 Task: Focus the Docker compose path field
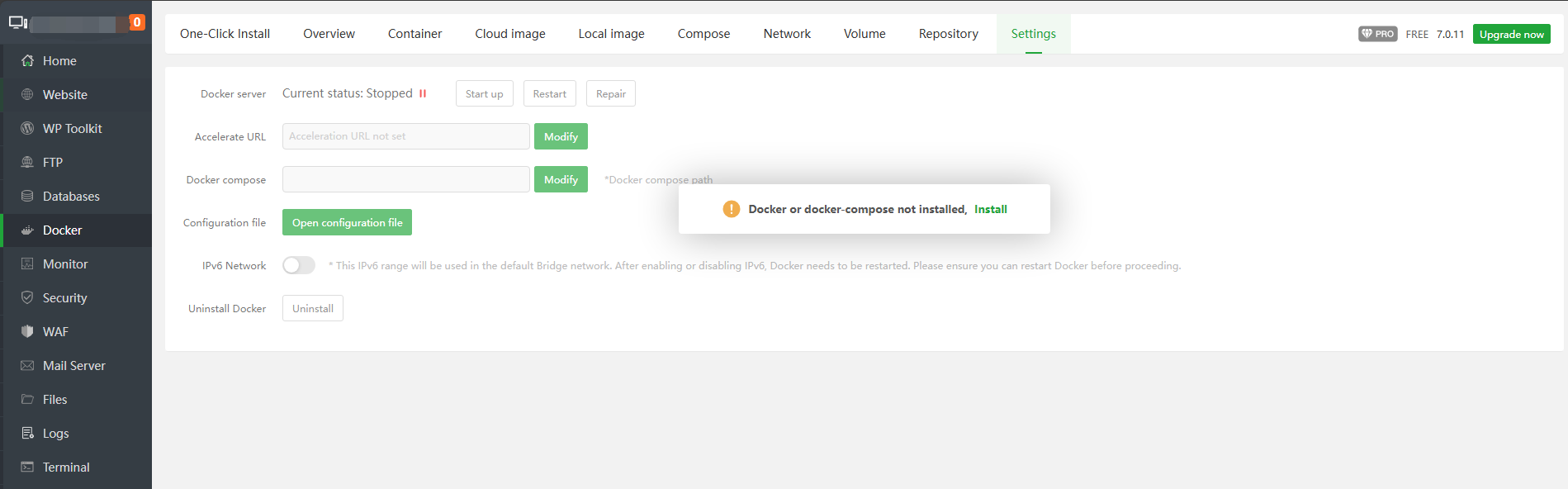point(405,179)
